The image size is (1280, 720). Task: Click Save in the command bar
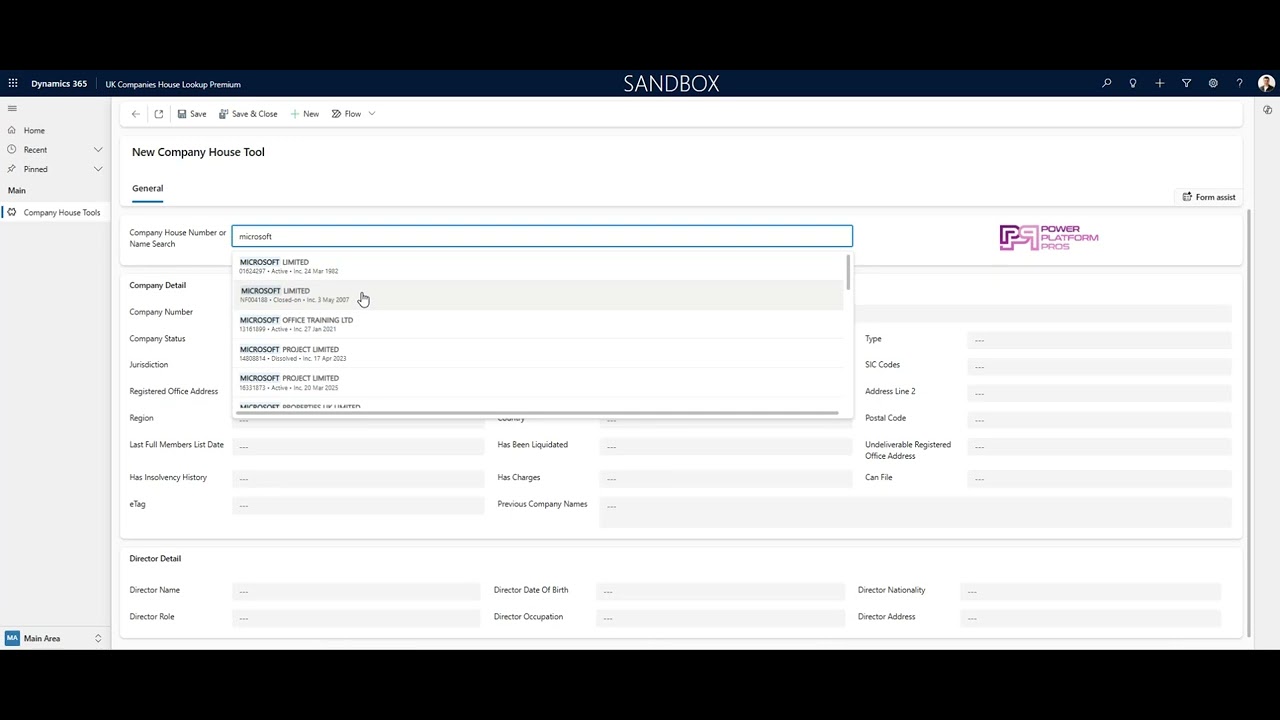[x=192, y=114]
